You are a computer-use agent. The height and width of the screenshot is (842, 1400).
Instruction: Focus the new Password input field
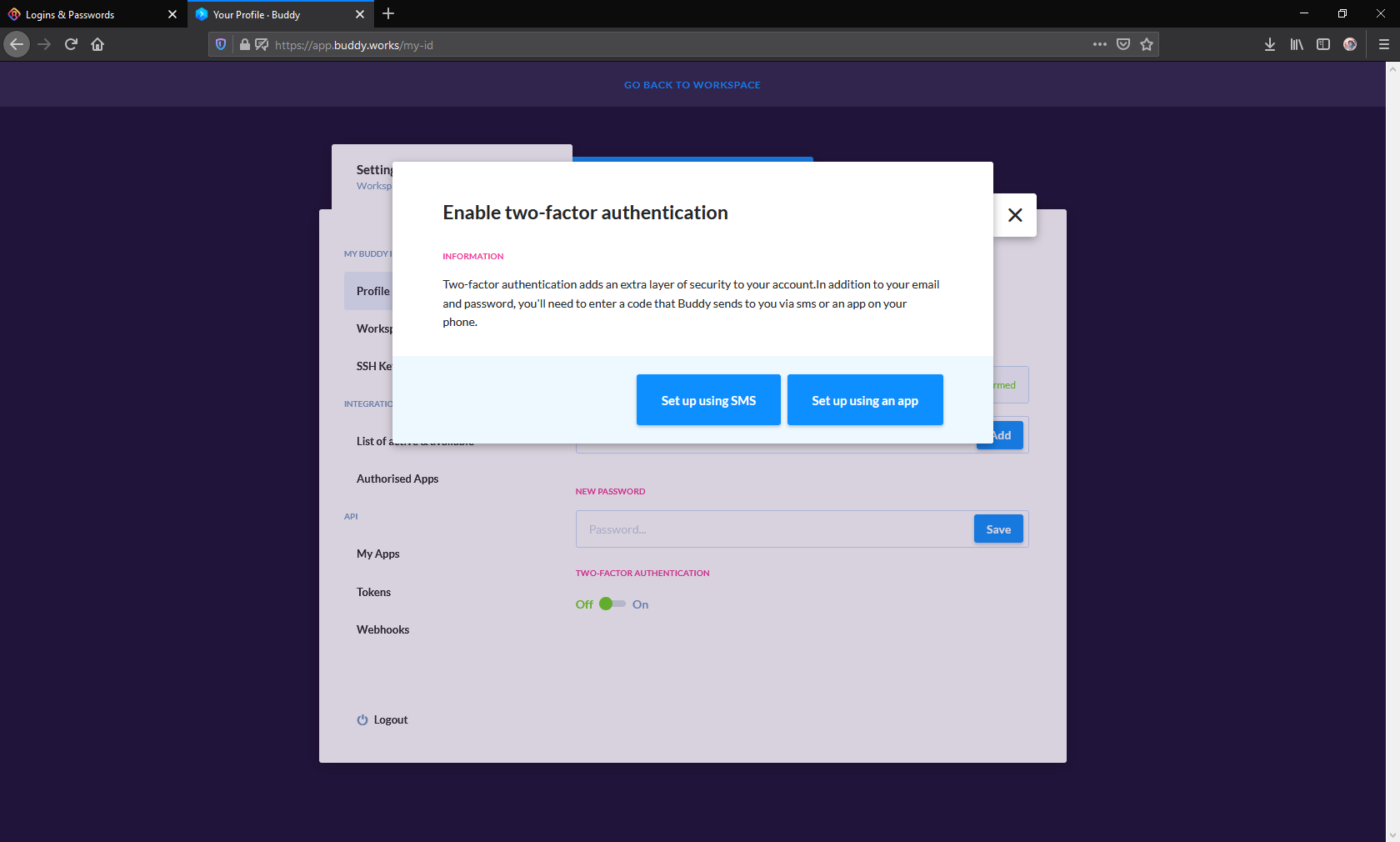(x=775, y=529)
